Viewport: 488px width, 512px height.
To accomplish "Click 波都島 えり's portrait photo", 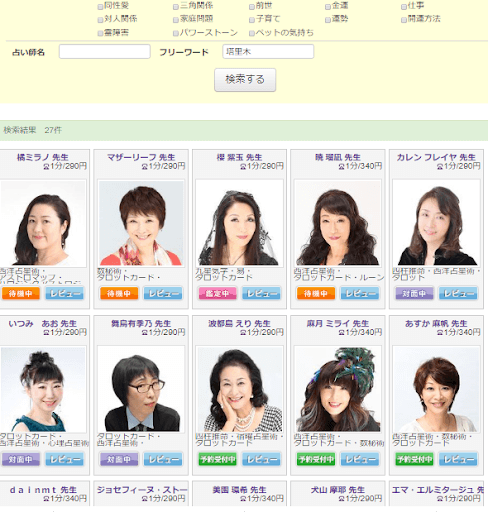I will (x=239, y=389).
